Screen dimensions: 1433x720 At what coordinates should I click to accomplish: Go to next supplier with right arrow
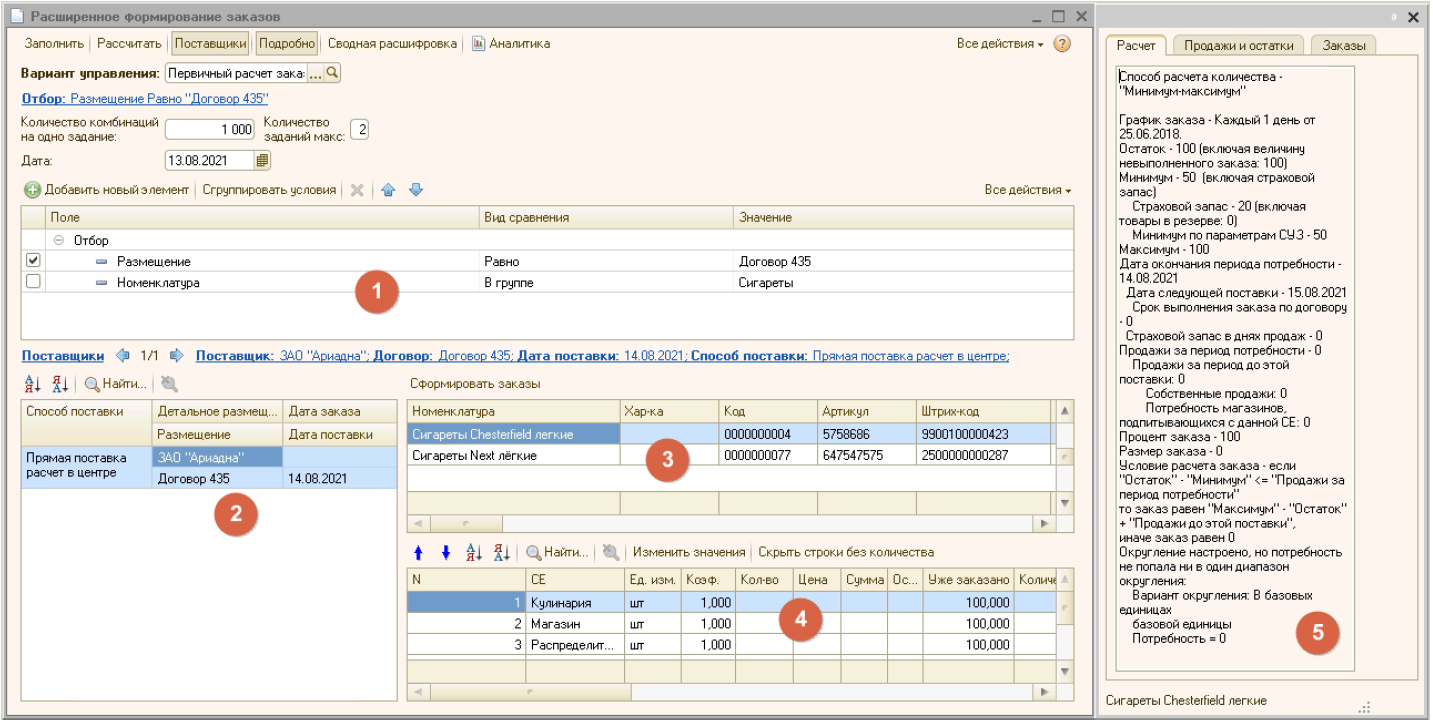click(176, 355)
